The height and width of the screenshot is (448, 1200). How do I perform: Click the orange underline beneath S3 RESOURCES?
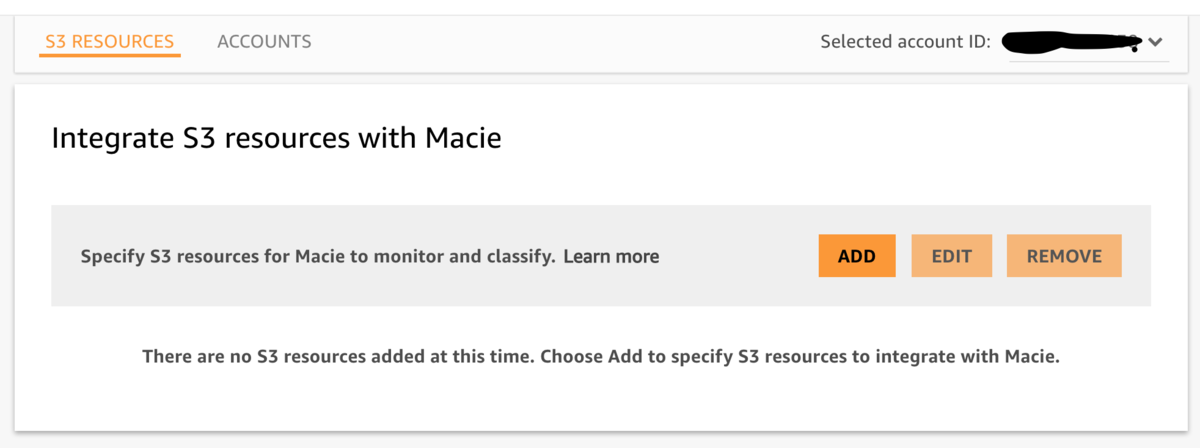tap(110, 55)
